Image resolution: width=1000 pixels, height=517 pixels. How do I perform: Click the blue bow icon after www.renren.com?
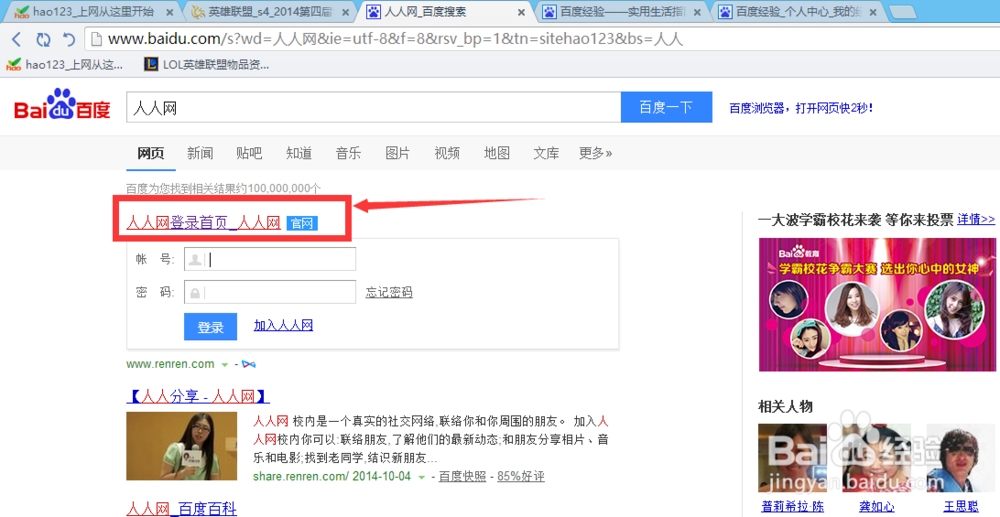(x=249, y=364)
